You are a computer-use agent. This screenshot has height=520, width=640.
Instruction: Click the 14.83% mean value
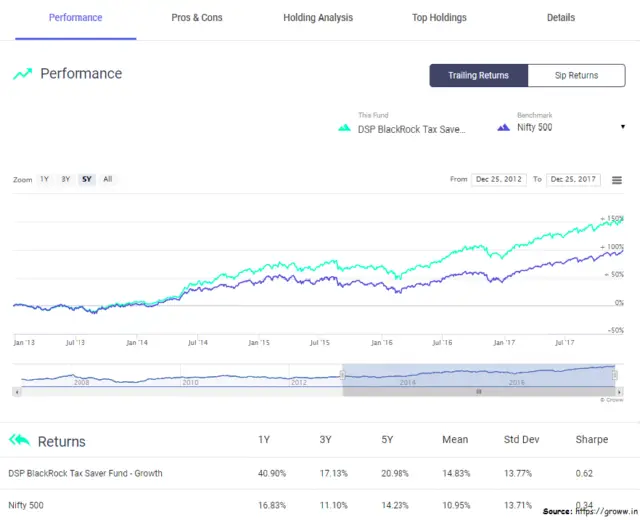tap(456, 473)
